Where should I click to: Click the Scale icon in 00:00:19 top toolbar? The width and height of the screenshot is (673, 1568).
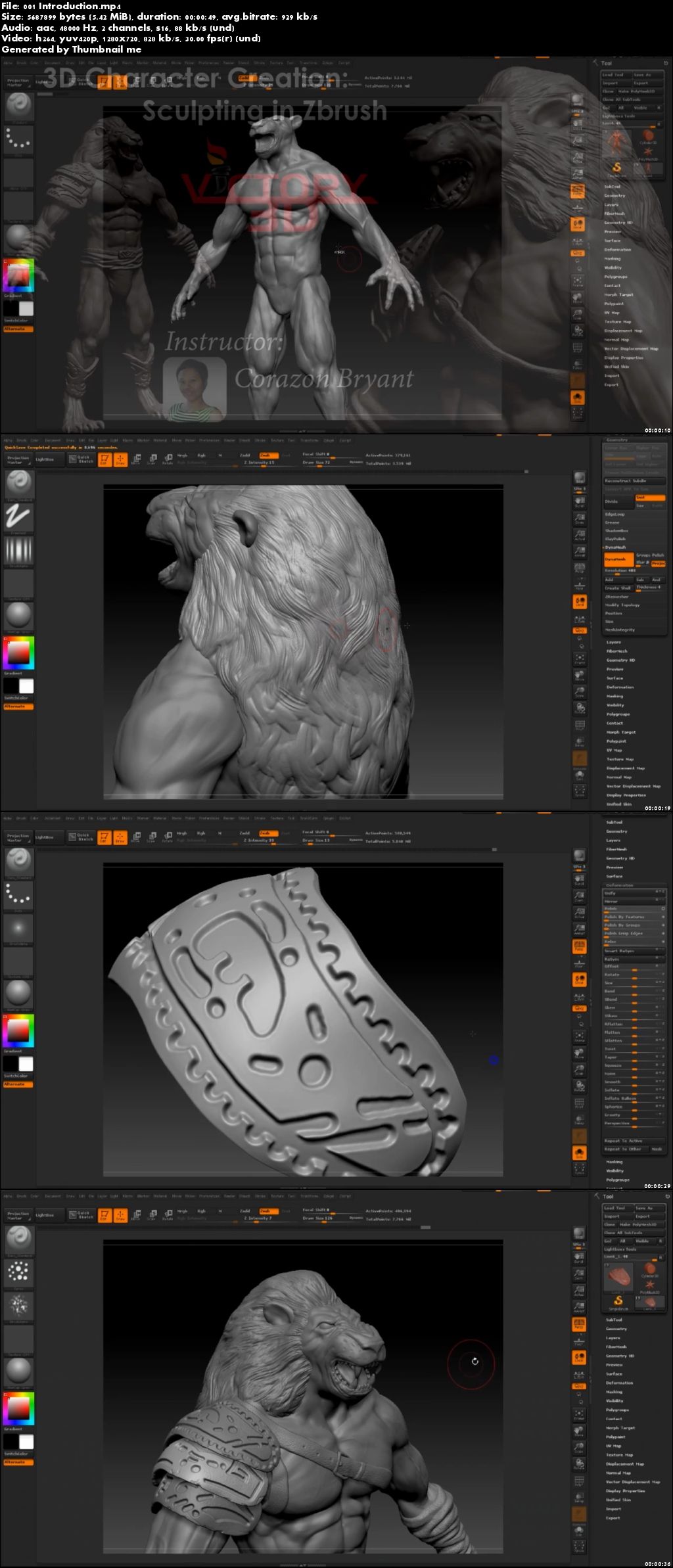[152, 459]
